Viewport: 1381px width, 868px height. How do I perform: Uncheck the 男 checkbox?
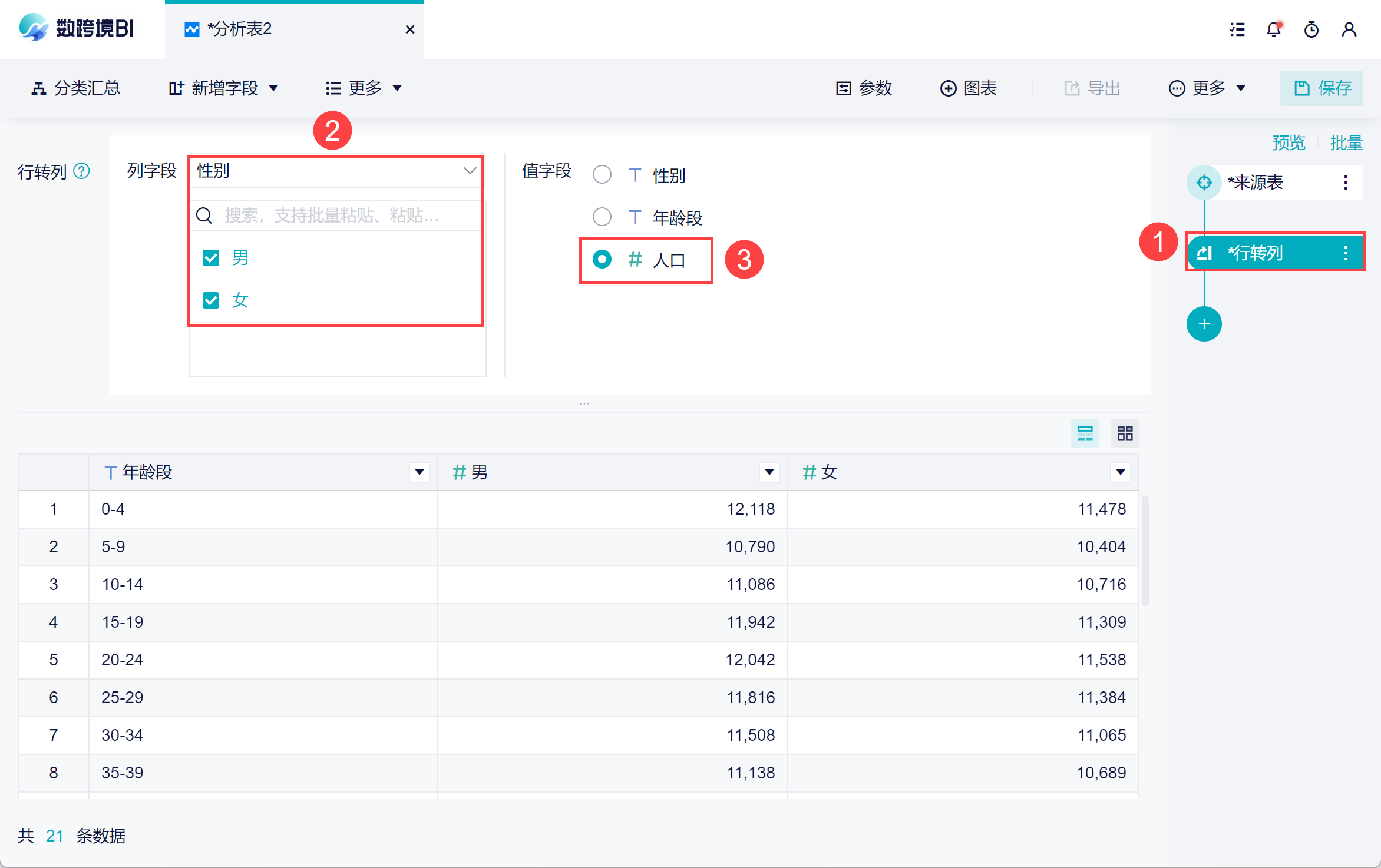pos(211,258)
